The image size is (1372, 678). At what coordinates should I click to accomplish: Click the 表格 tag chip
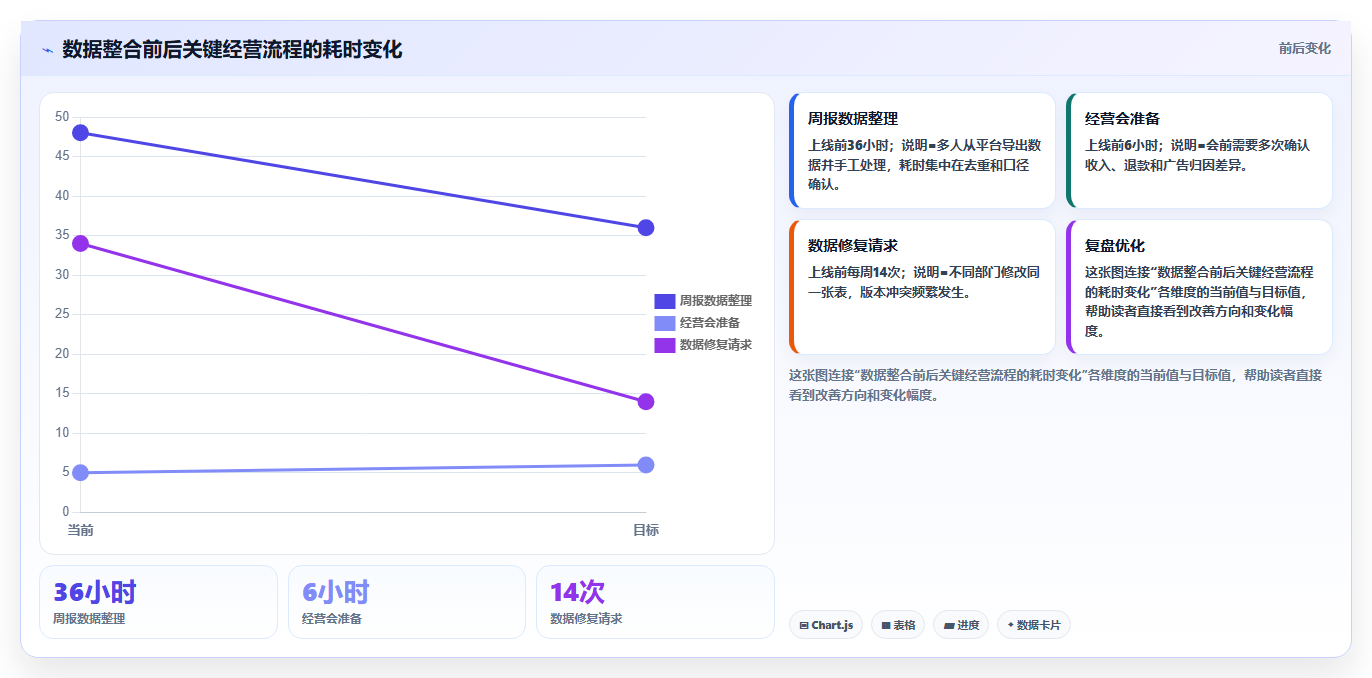tap(898, 625)
